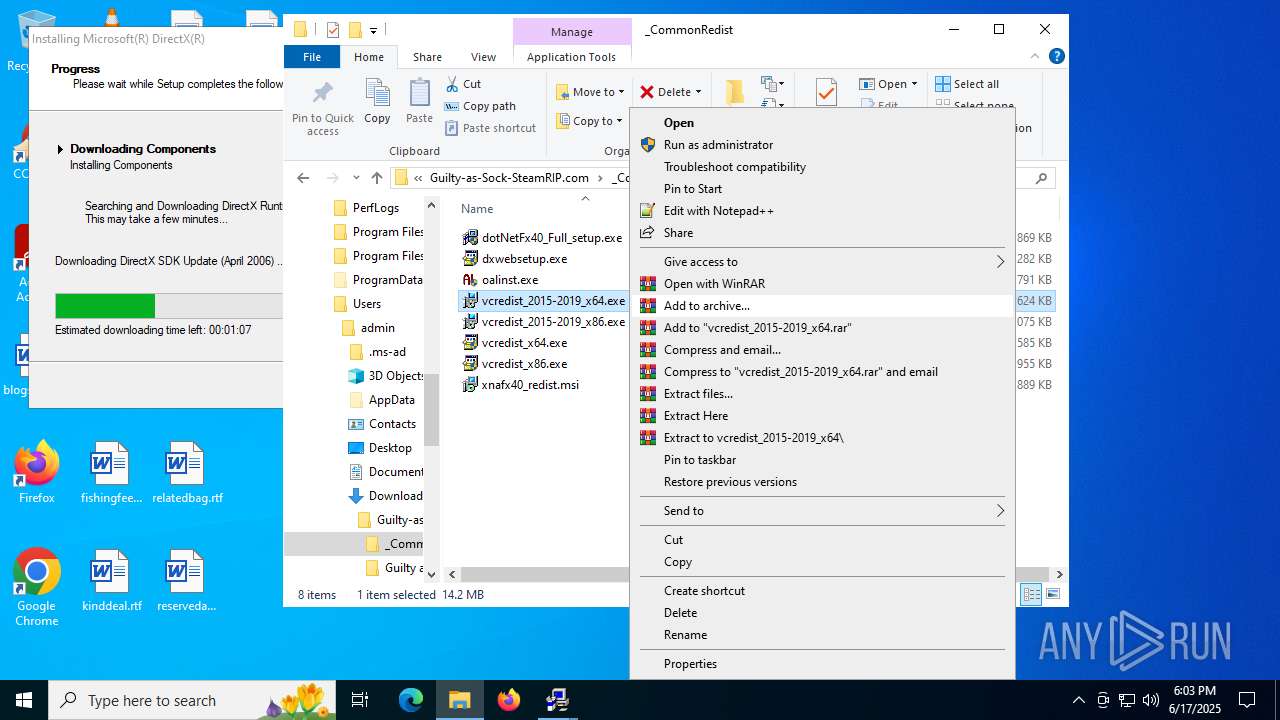Click the Pin to Quick access icon
Viewport: 1280px width, 720px height.
tap(322, 108)
